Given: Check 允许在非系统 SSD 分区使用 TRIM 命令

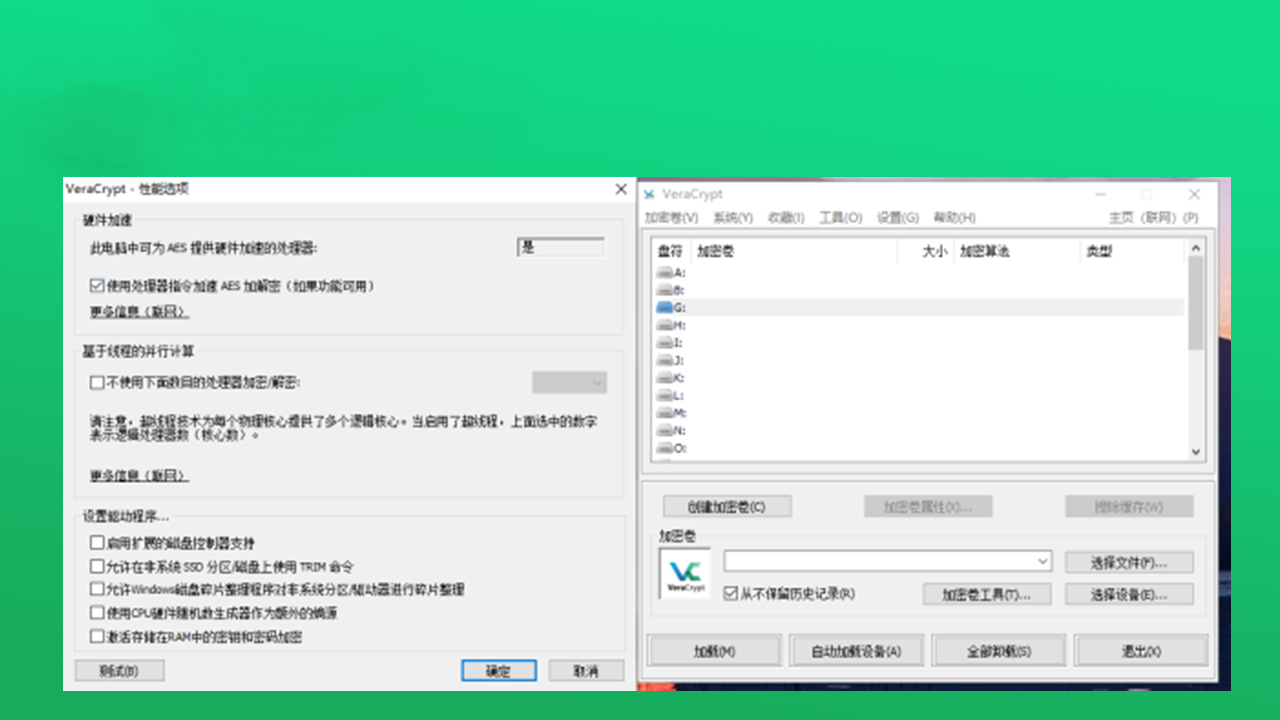Looking at the screenshot, I should tap(97, 566).
